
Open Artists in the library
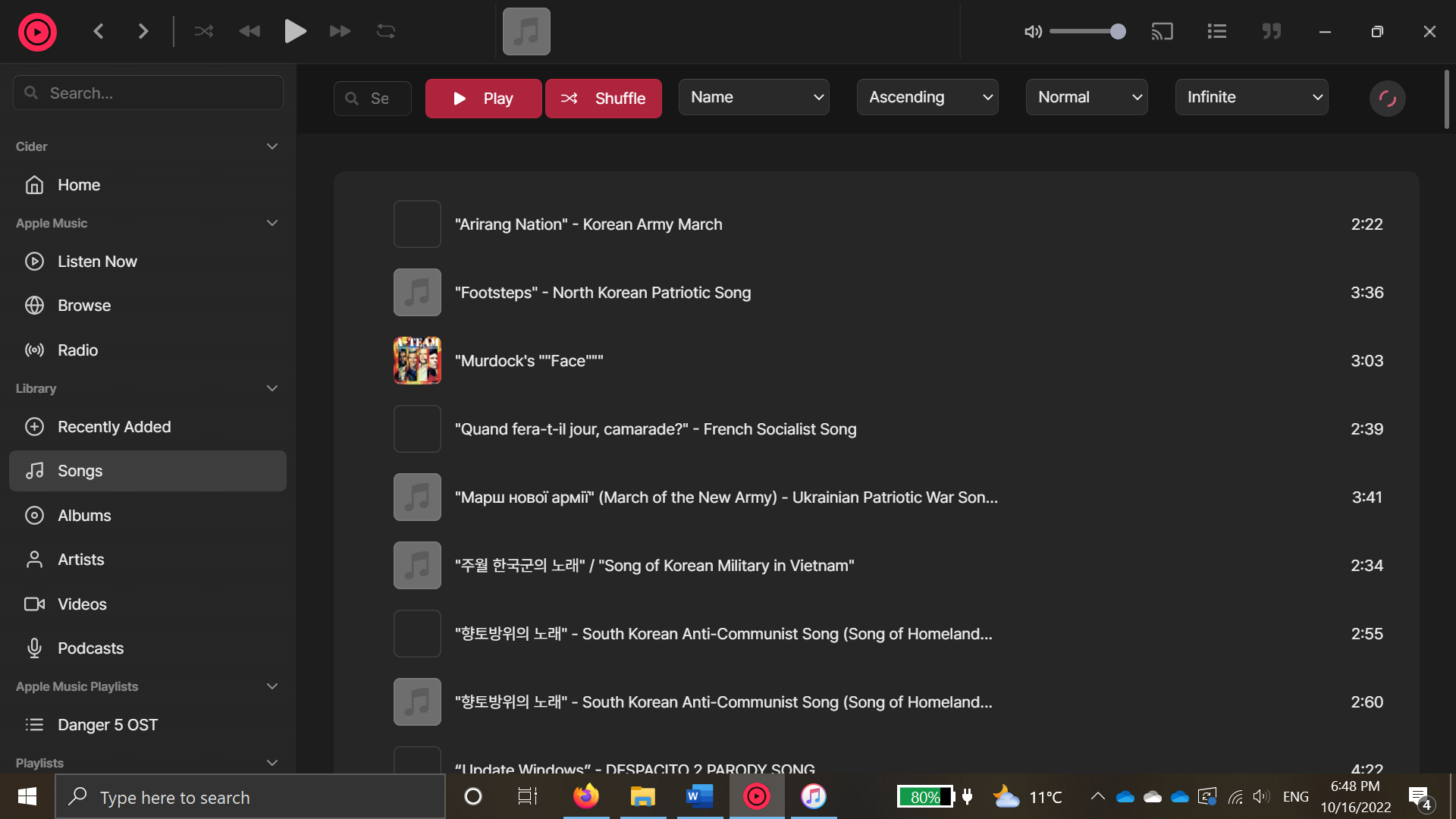coord(148,560)
